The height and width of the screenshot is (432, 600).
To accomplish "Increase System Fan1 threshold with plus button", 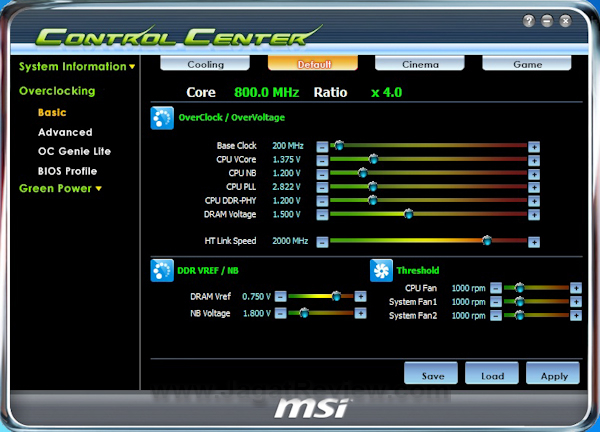I will click(x=576, y=302).
